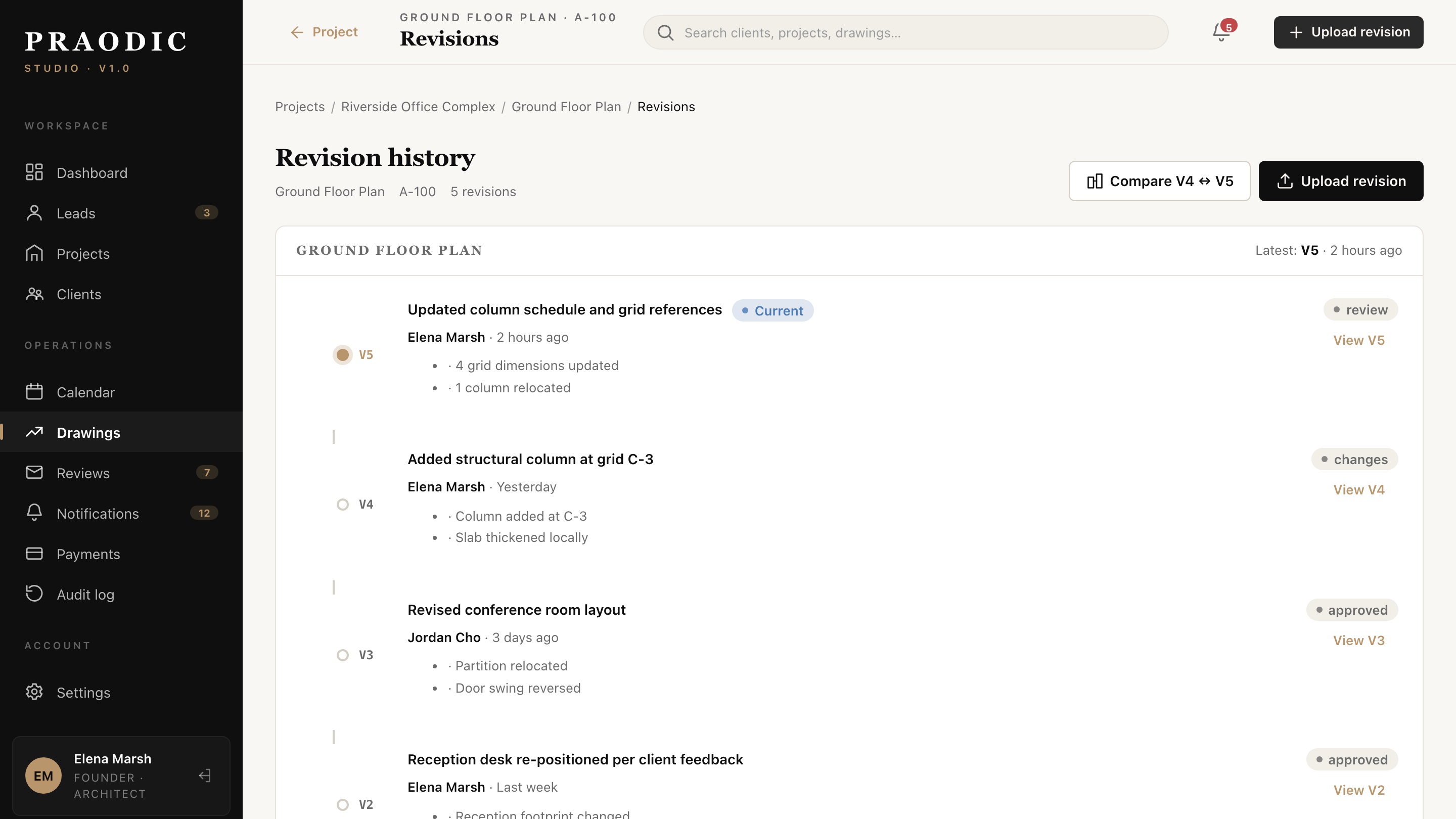
Task: Open Dashboard in the sidebar
Action: pyautogui.click(x=121, y=172)
